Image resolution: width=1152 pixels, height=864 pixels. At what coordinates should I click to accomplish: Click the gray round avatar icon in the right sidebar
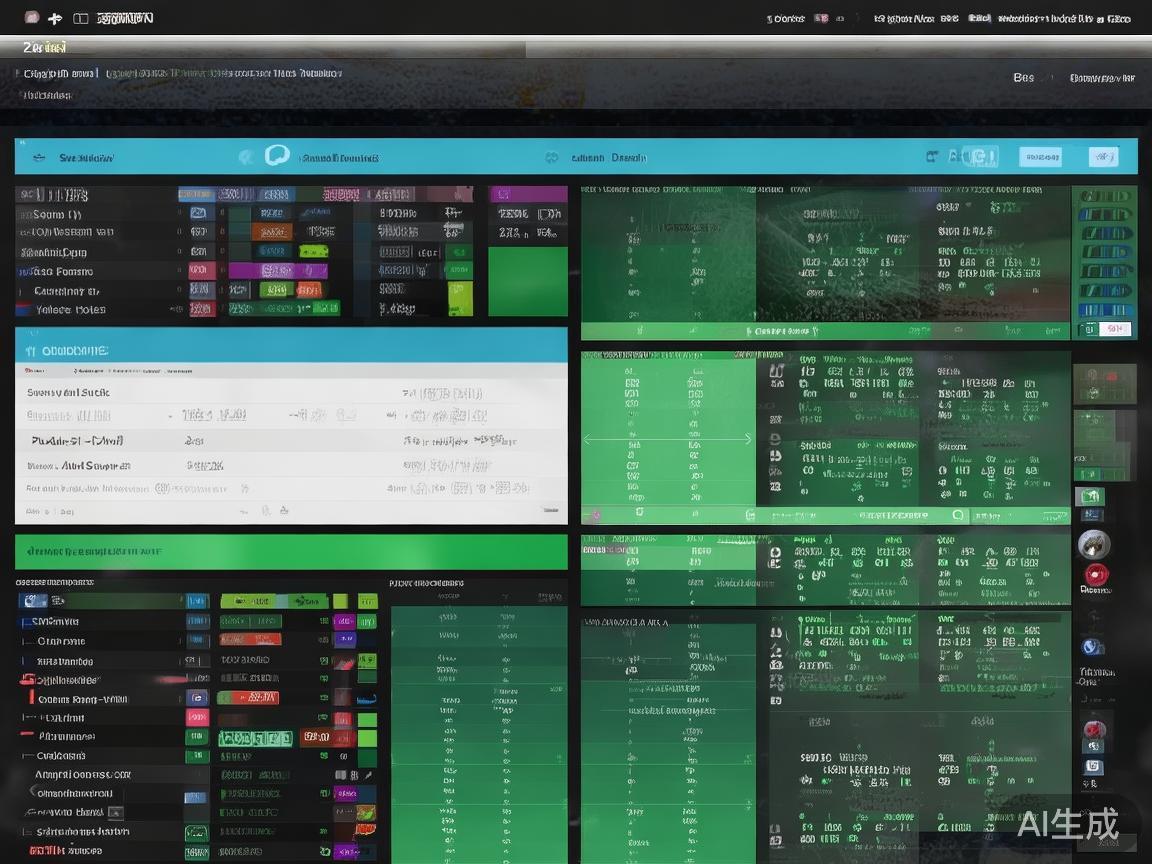pyautogui.click(x=1094, y=544)
